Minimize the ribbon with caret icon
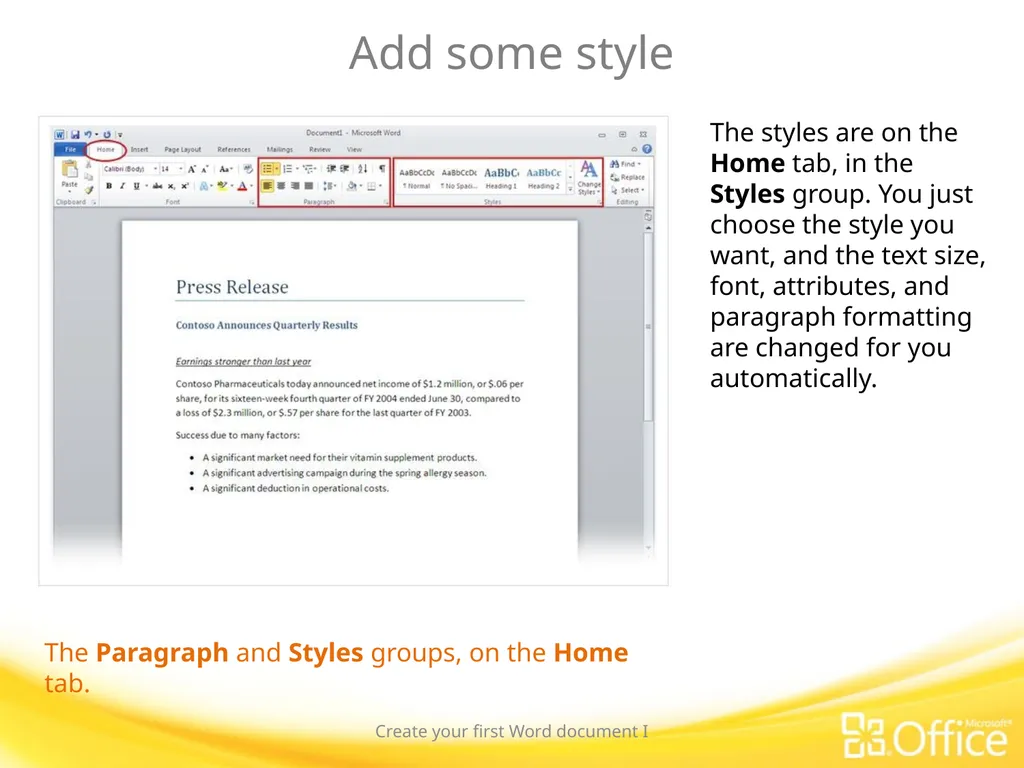This screenshot has height=768, width=1024. 634,150
